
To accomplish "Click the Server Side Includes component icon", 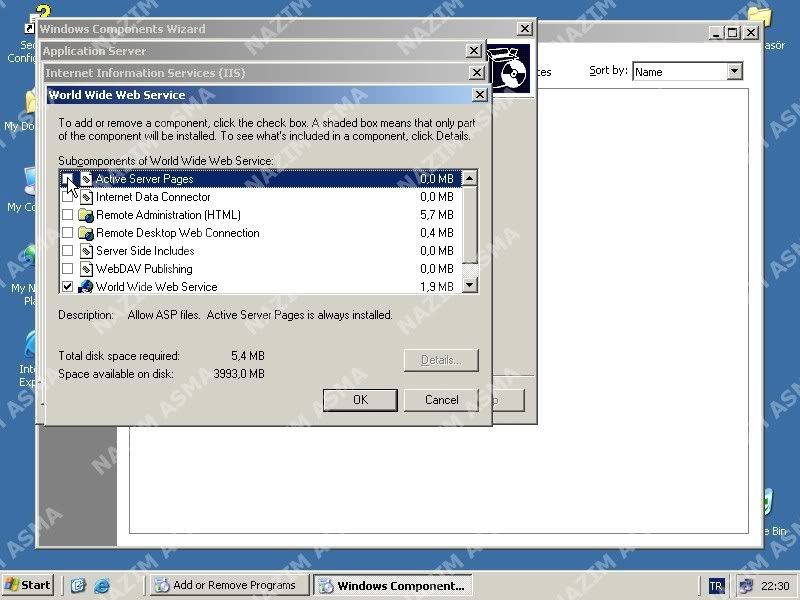I will (x=86, y=251).
